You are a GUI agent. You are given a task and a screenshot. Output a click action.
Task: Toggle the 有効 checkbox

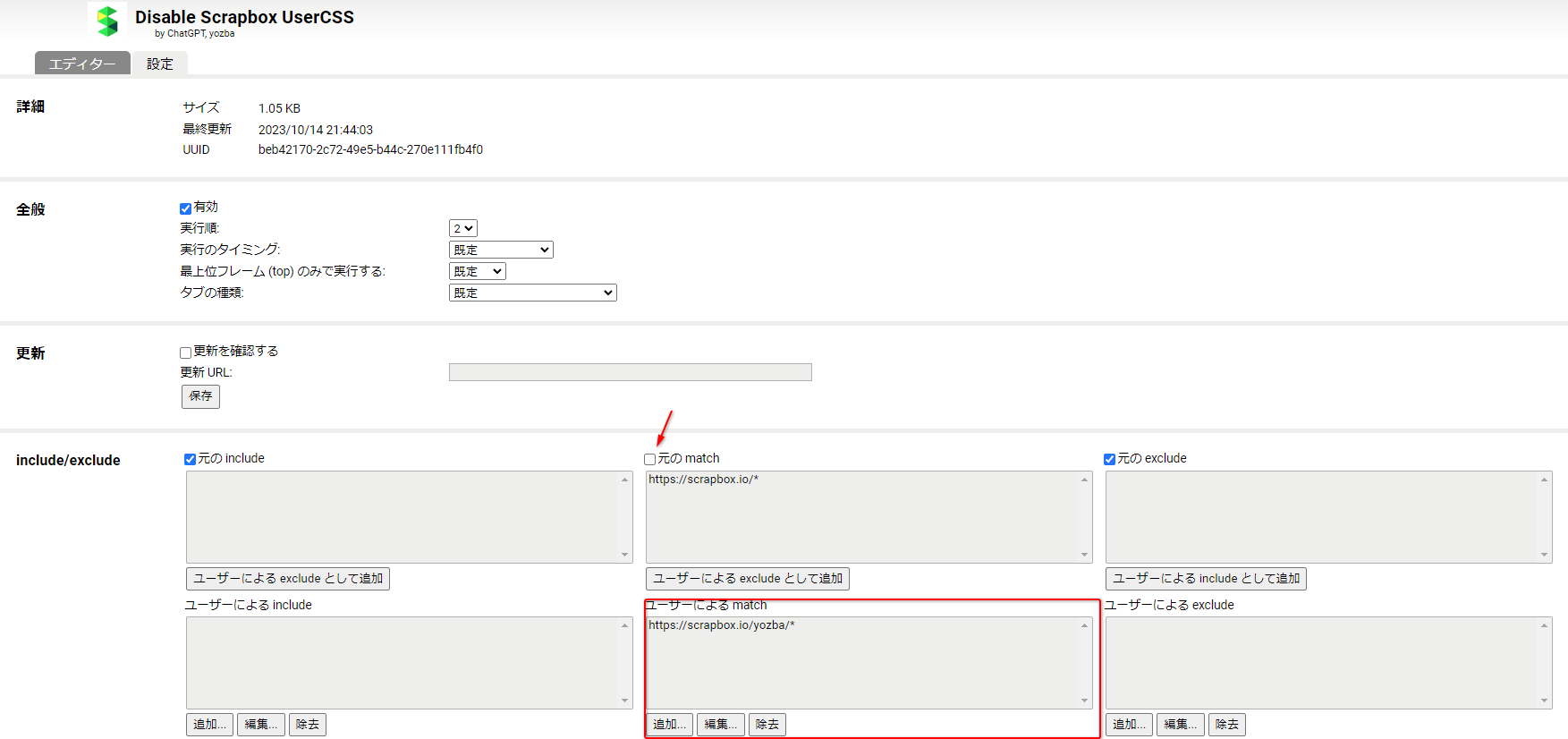click(x=186, y=208)
